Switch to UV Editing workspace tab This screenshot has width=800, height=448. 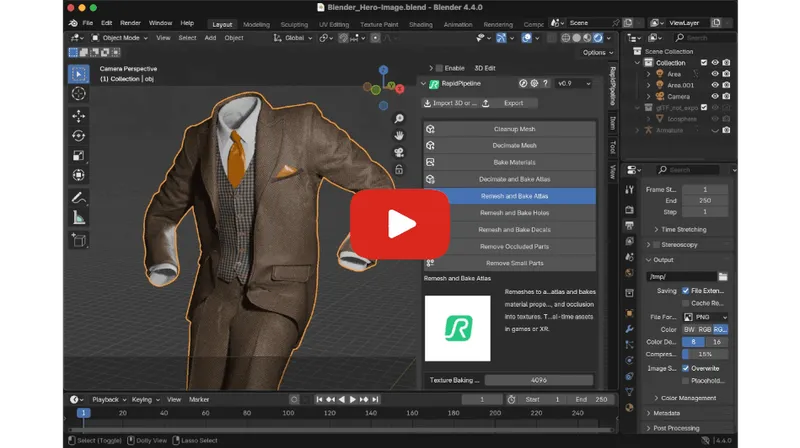[x=334, y=24]
